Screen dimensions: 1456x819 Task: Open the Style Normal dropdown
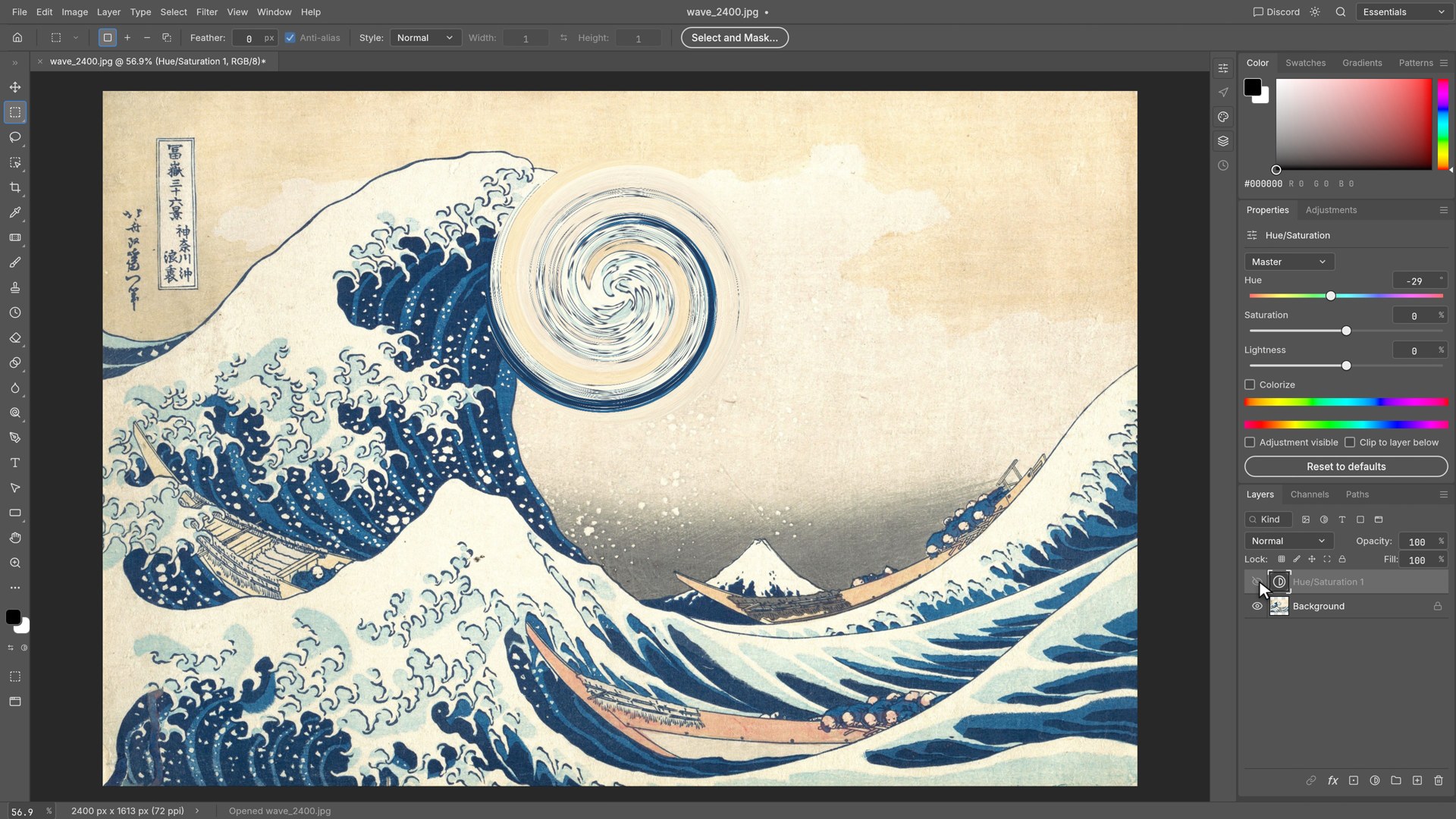coord(425,38)
